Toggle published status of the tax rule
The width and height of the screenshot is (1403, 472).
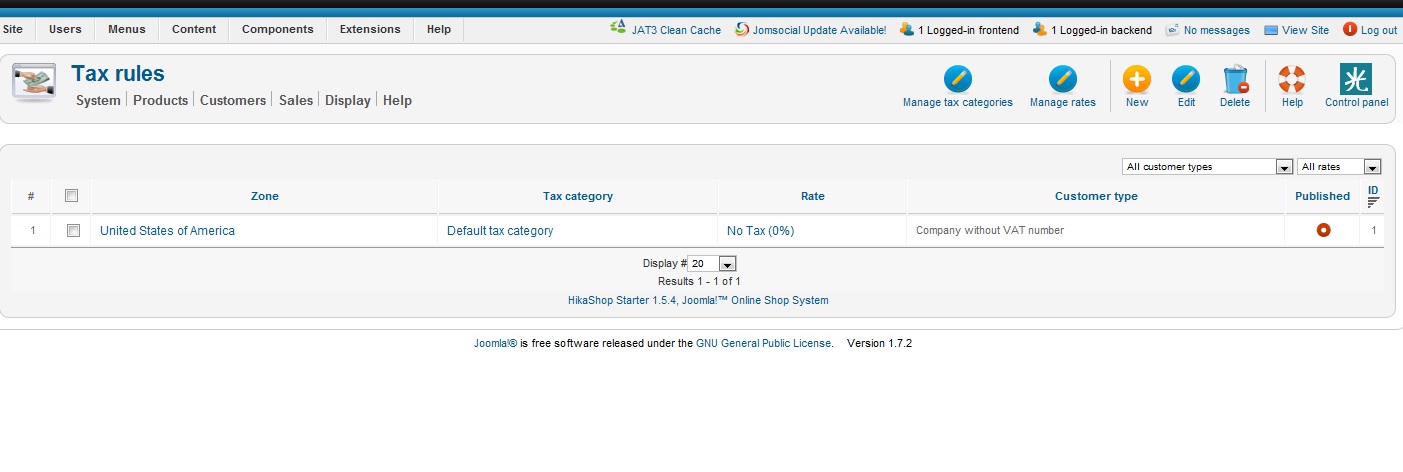click(1323, 230)
